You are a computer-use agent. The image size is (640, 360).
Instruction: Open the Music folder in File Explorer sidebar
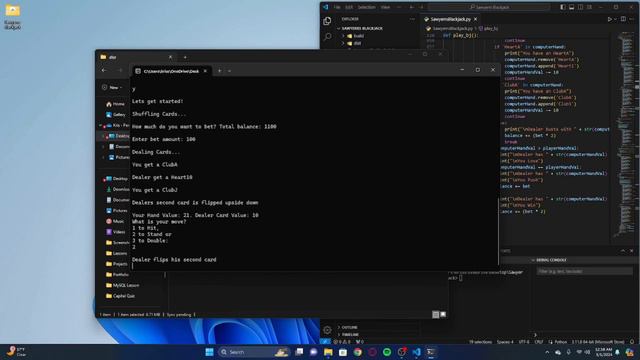click(115, 221)
